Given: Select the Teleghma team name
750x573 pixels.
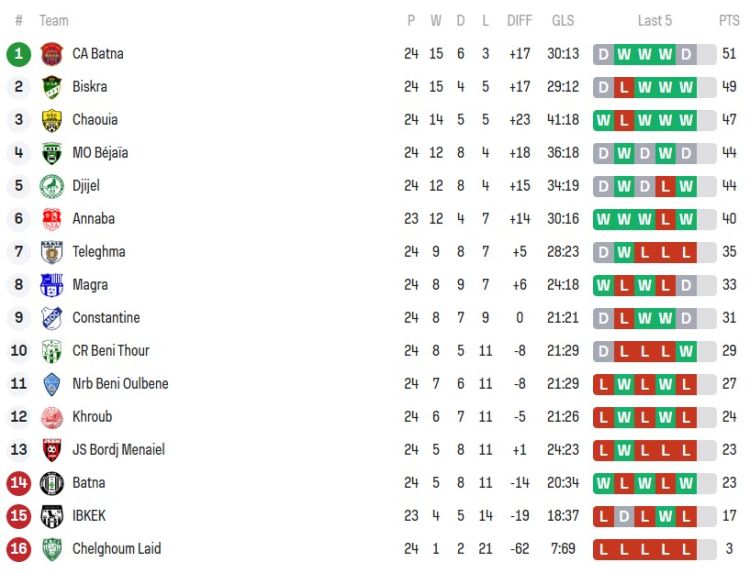Looking at the screenshot, I should point(99,252).
